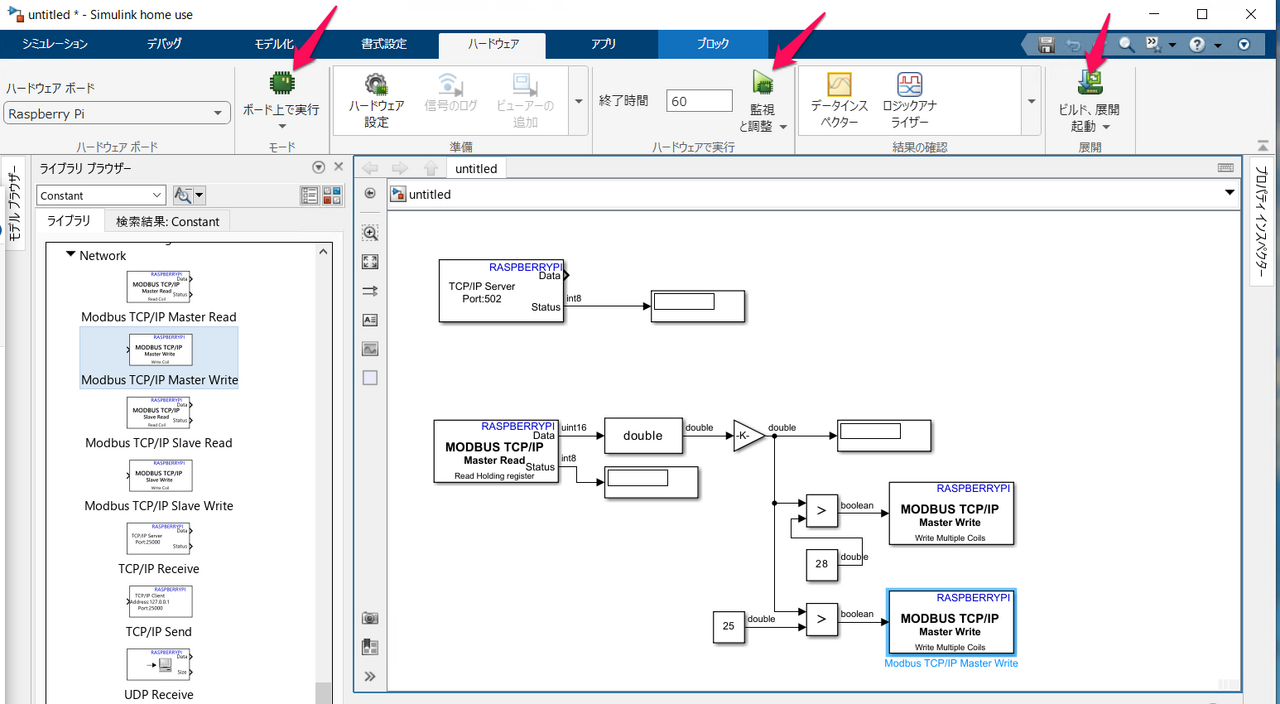This screenshot has height=704, width=1280.
Task: Click the save icon in quick access toolbar
Action: click(x=1046, y=45)
